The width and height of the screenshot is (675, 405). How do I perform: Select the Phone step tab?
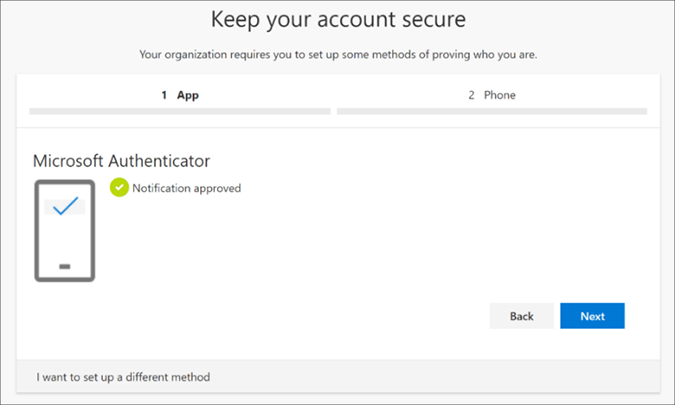click(492, 95)
